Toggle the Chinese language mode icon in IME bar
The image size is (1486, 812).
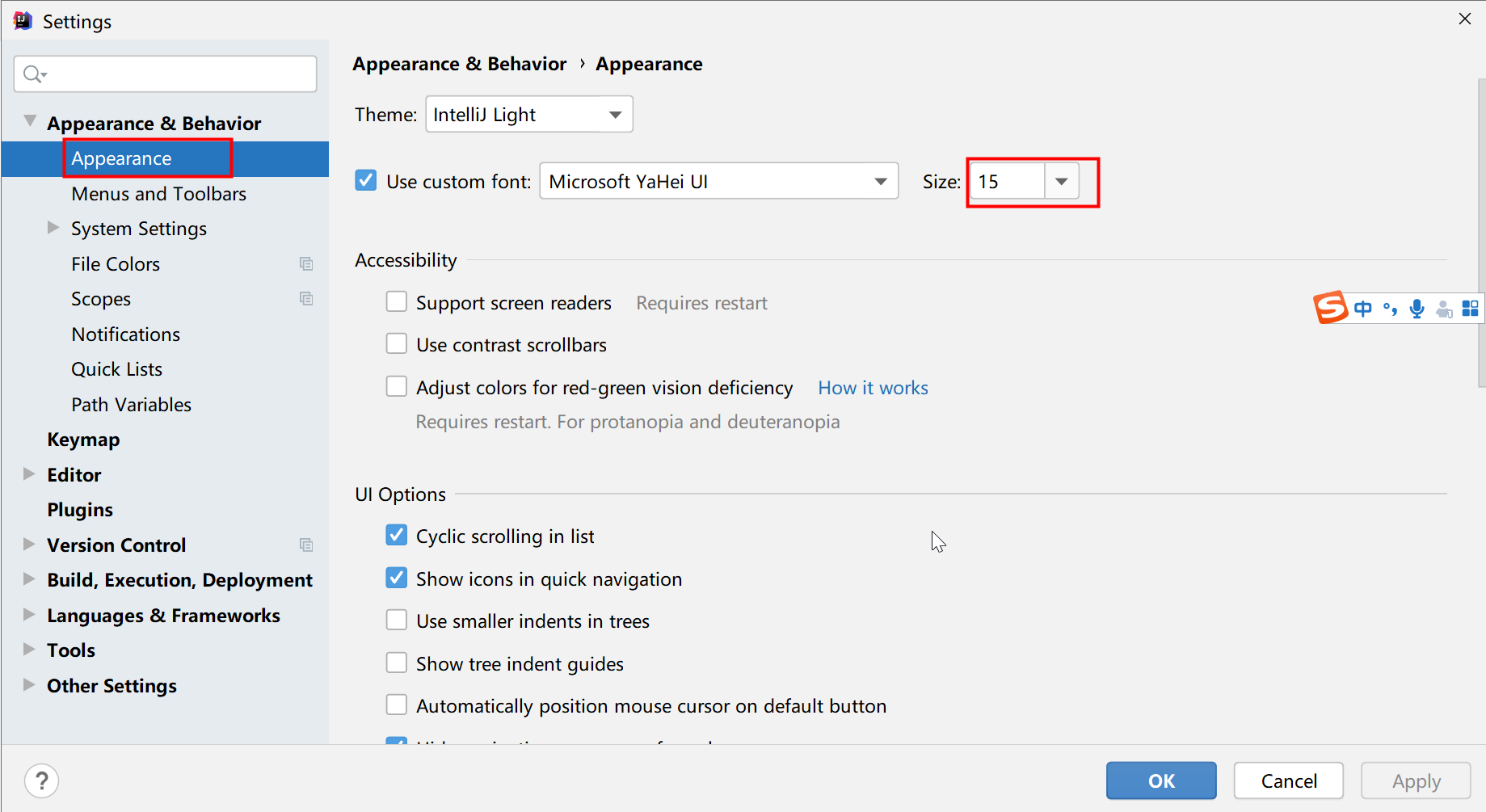click(x=1363, y=309)
